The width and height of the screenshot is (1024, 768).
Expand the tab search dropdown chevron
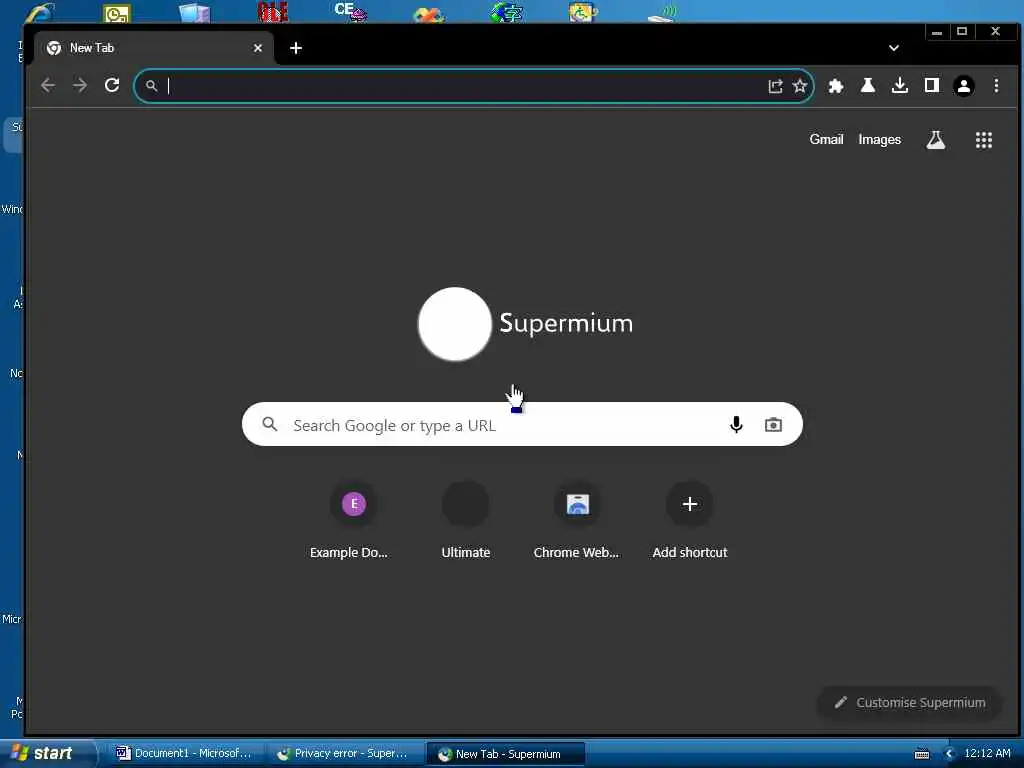click(x=894, y=48)
